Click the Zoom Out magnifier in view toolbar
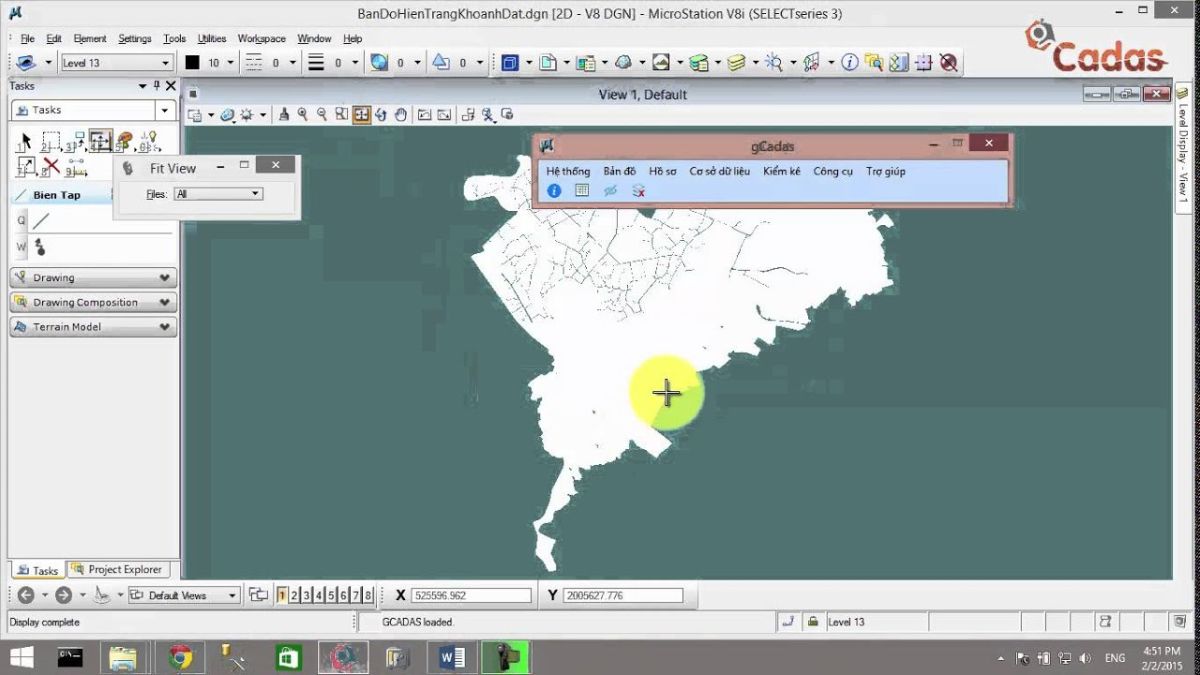 pyautogui.click(x=322, y=114)
